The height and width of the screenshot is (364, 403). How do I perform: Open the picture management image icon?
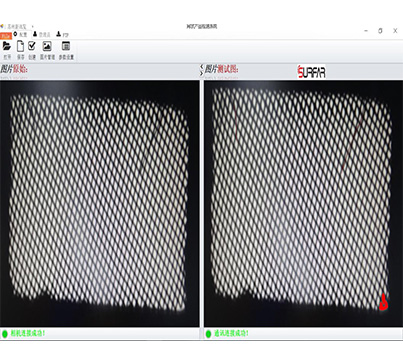tap(47, 46)
